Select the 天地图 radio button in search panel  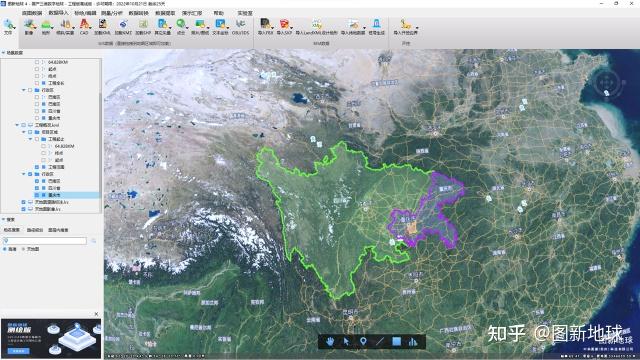coord(23,249)
